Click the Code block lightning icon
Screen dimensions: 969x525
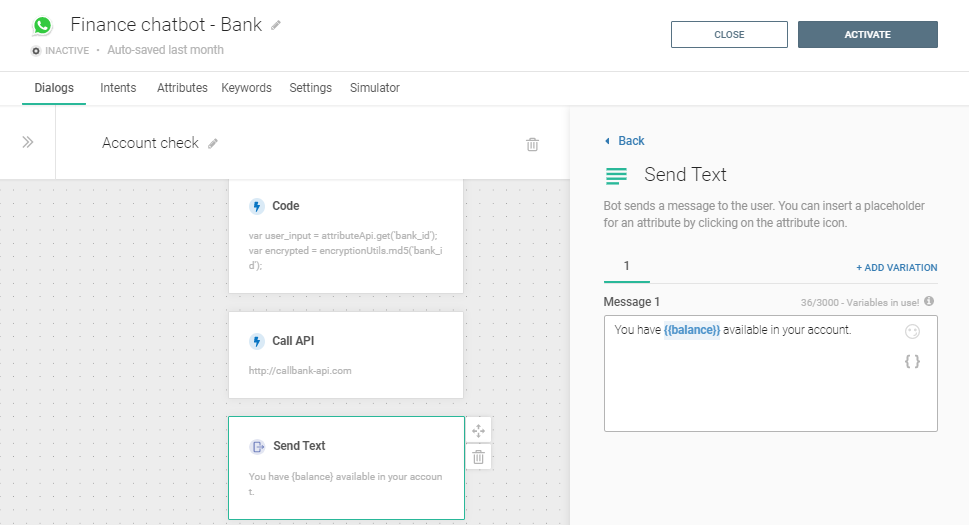256,206
